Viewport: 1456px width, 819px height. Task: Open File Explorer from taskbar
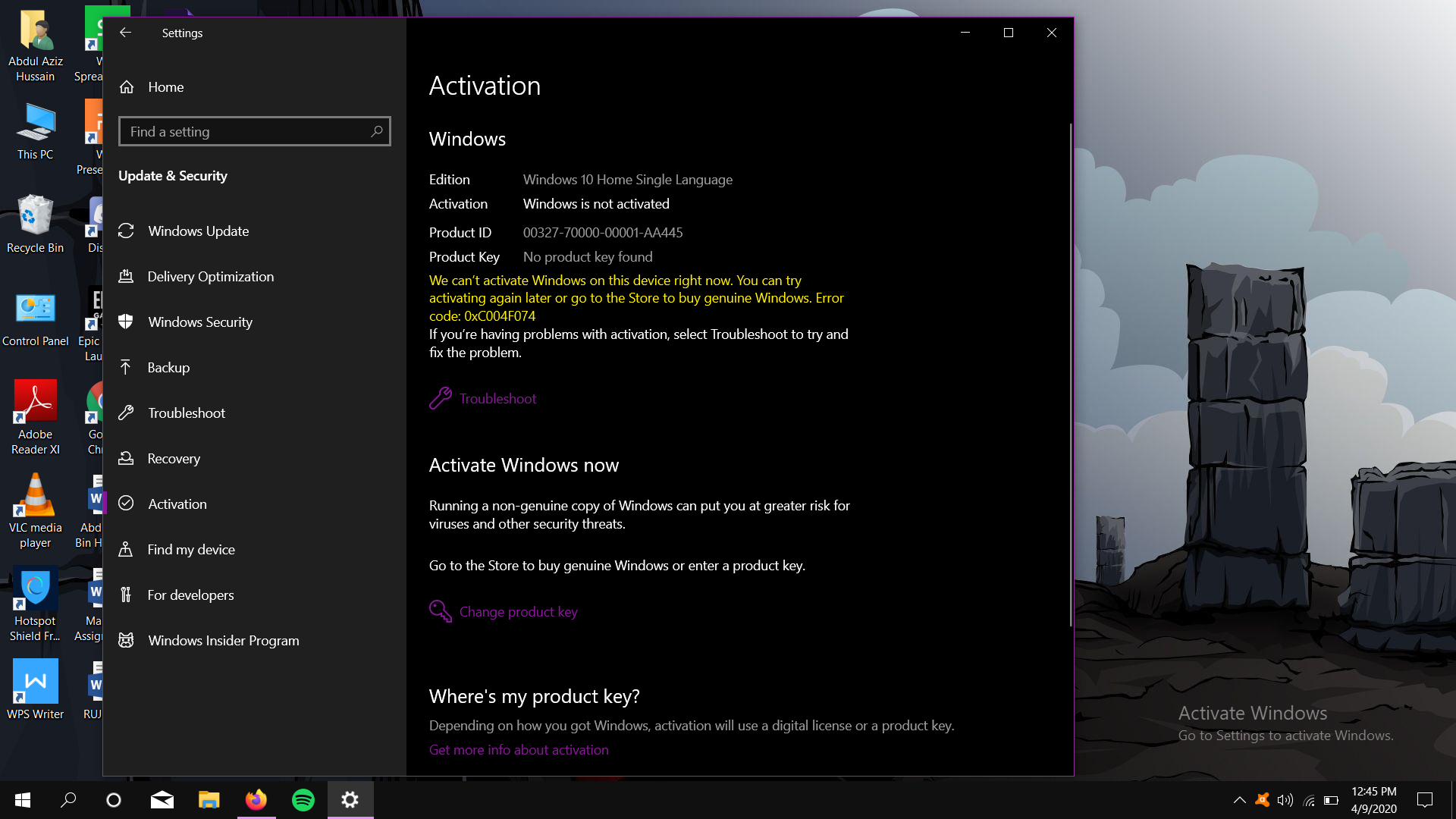click(209, 800)
